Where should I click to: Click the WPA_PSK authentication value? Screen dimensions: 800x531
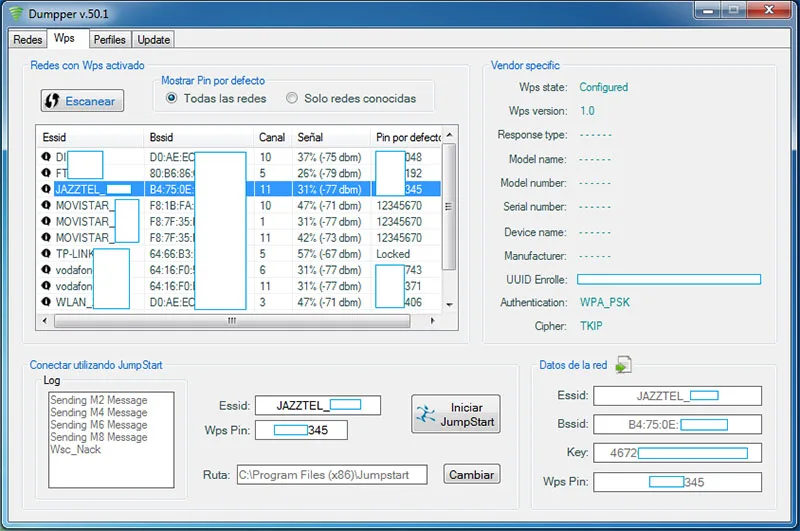pos(605,302)
